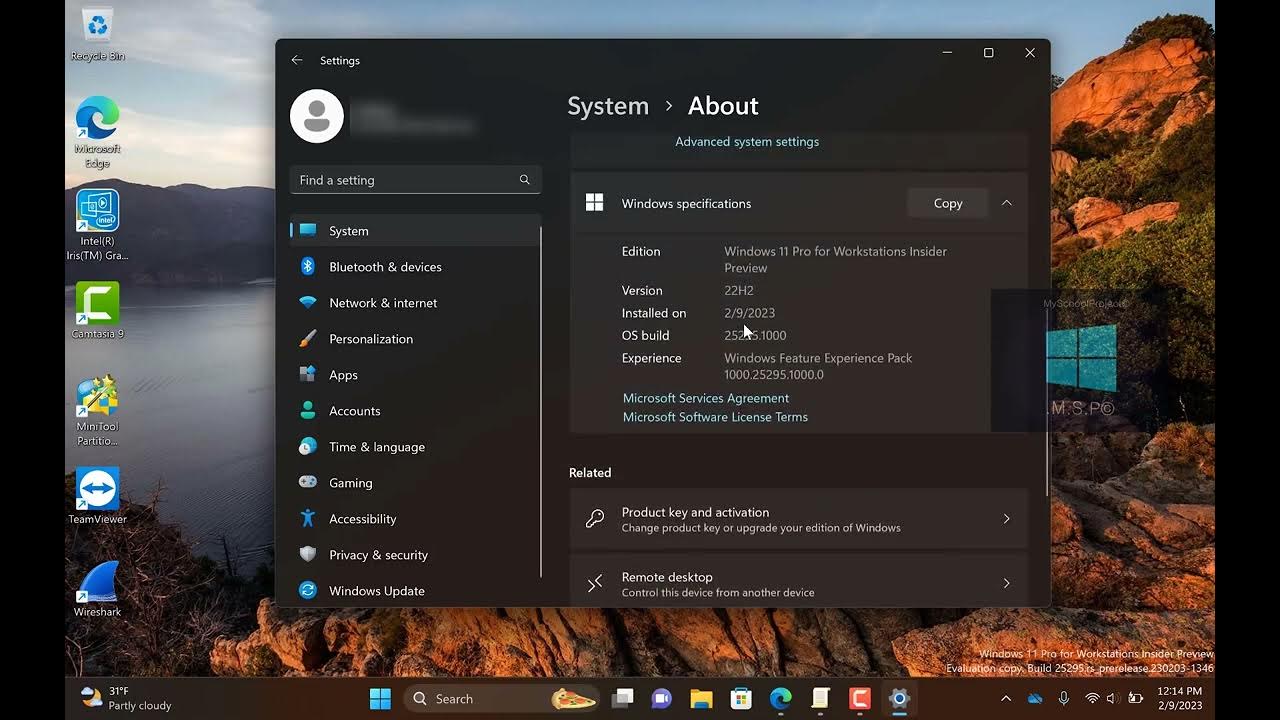This screenshot has width=1280, height=720.
Task: Click the microphone icon in system tray
Action: (x=1064, y=698)
